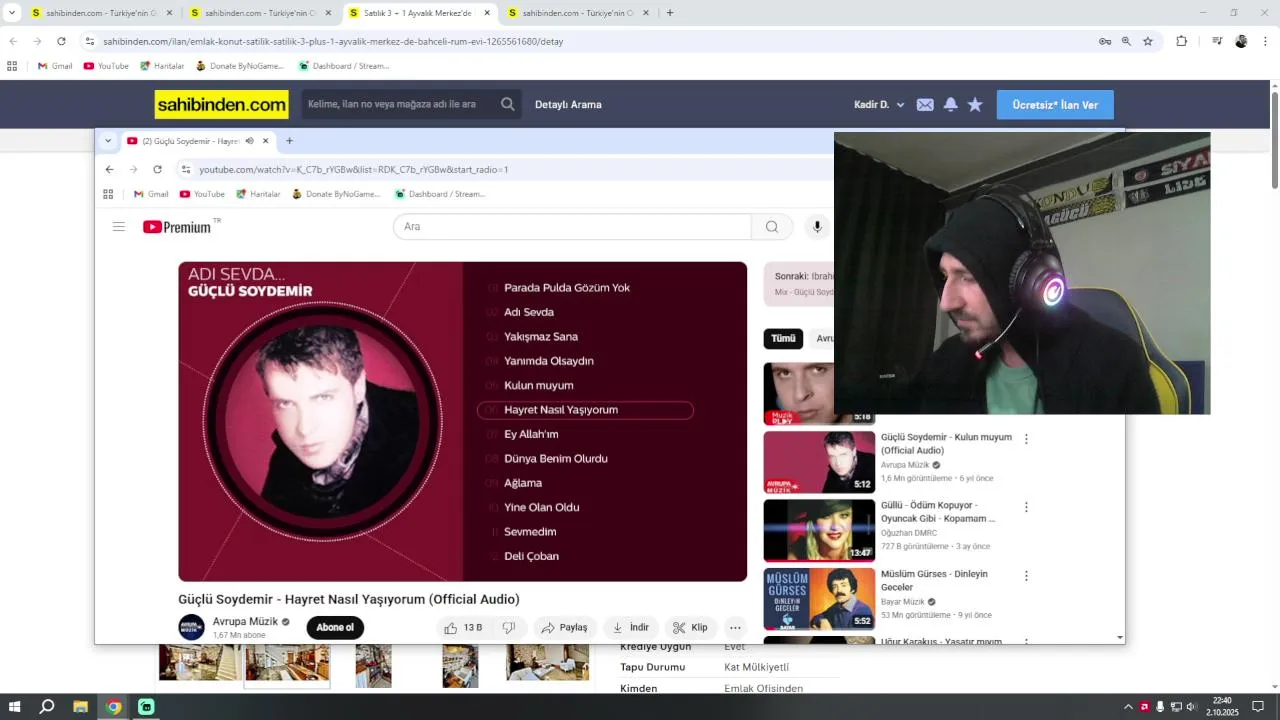The image size is (1280, 720).
Task: Open more actions for the video
Action: (735, 627)
